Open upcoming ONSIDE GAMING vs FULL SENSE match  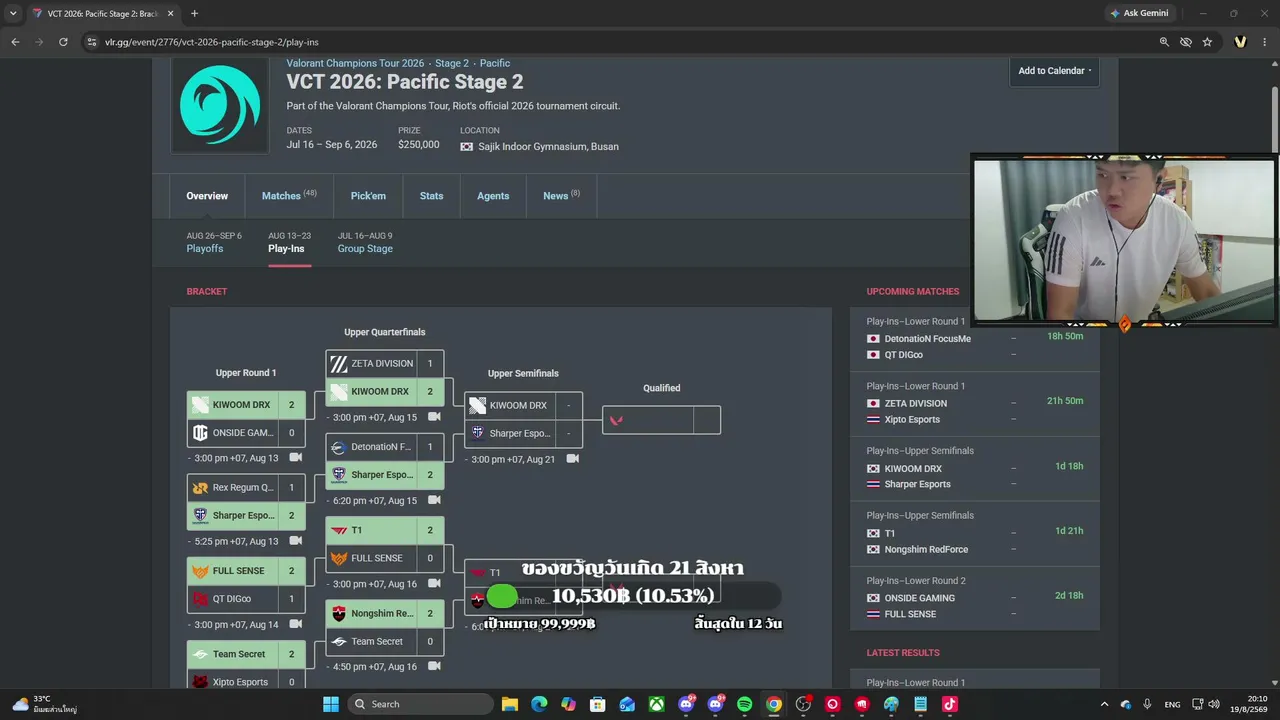point(975,598)
